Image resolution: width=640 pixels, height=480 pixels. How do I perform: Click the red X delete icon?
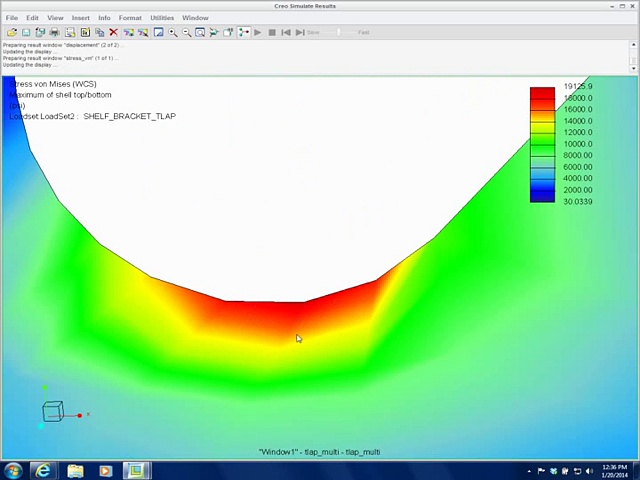click(113, 32)
